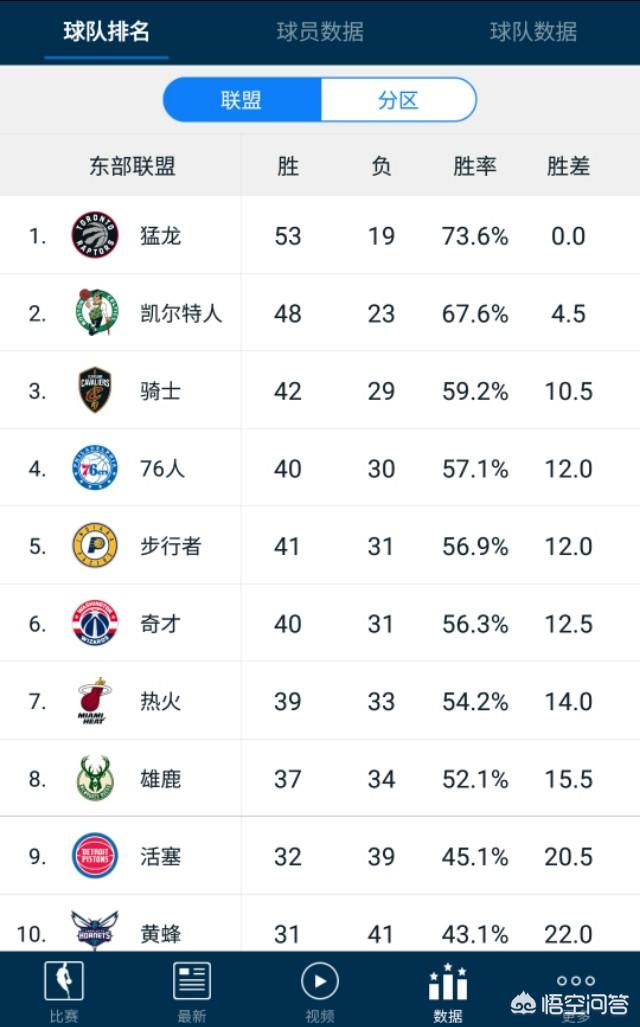640x1027 pixels.
Task: Tap the Milwaukee Bucks logo
Action: tap(95, 778)
